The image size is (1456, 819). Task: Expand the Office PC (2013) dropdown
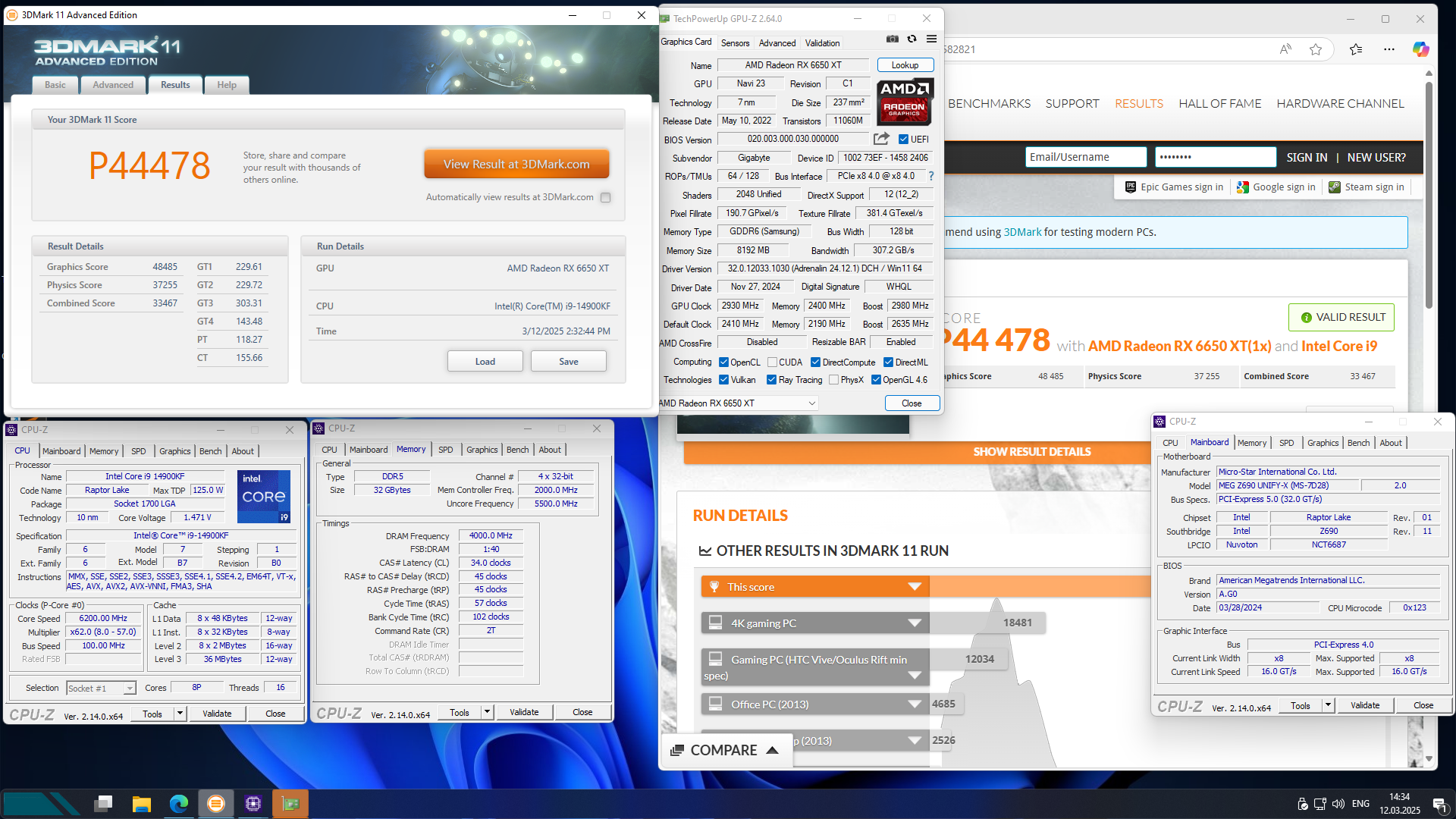(x=915, y=704)
